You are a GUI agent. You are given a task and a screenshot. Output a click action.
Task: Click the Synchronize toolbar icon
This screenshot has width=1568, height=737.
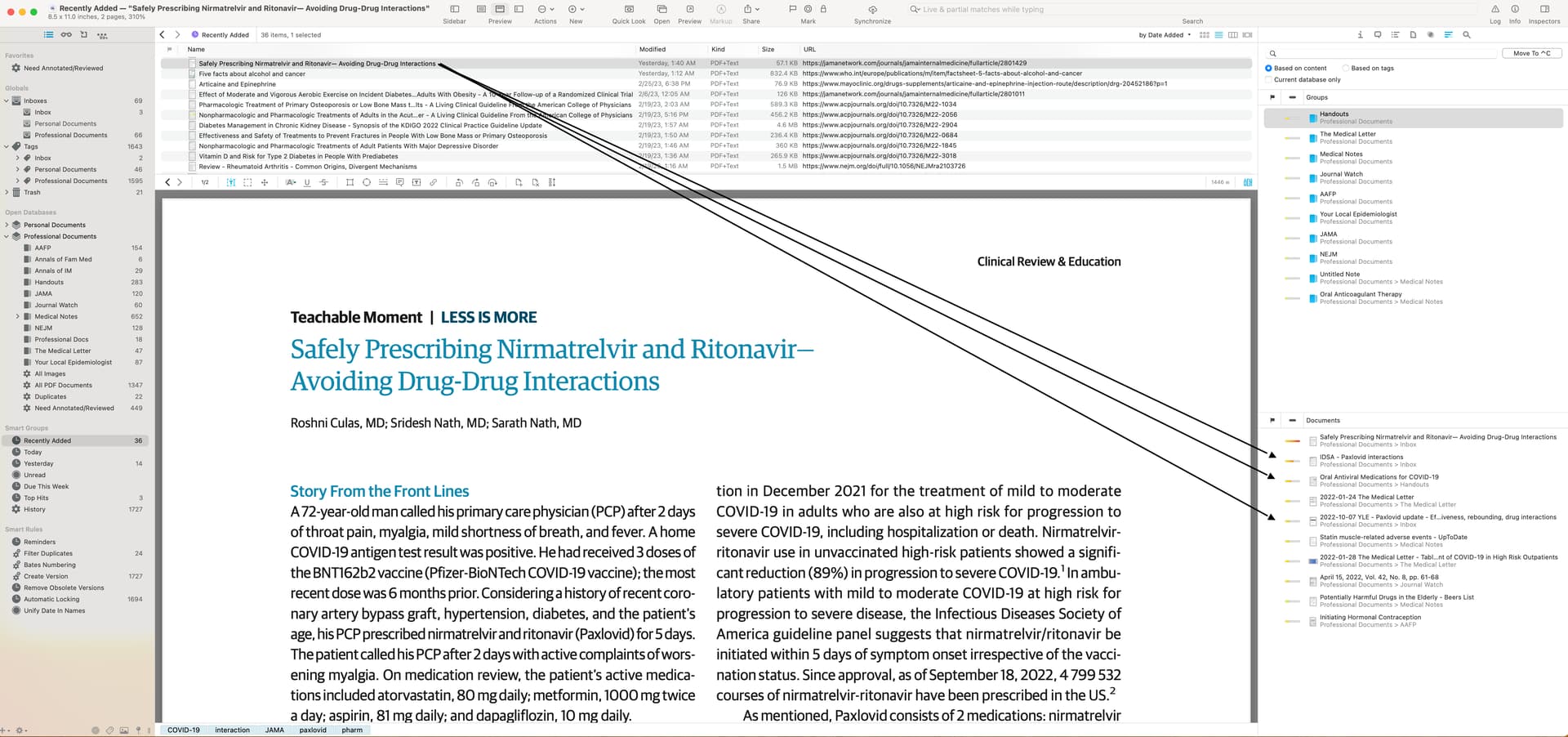(872, 10)
